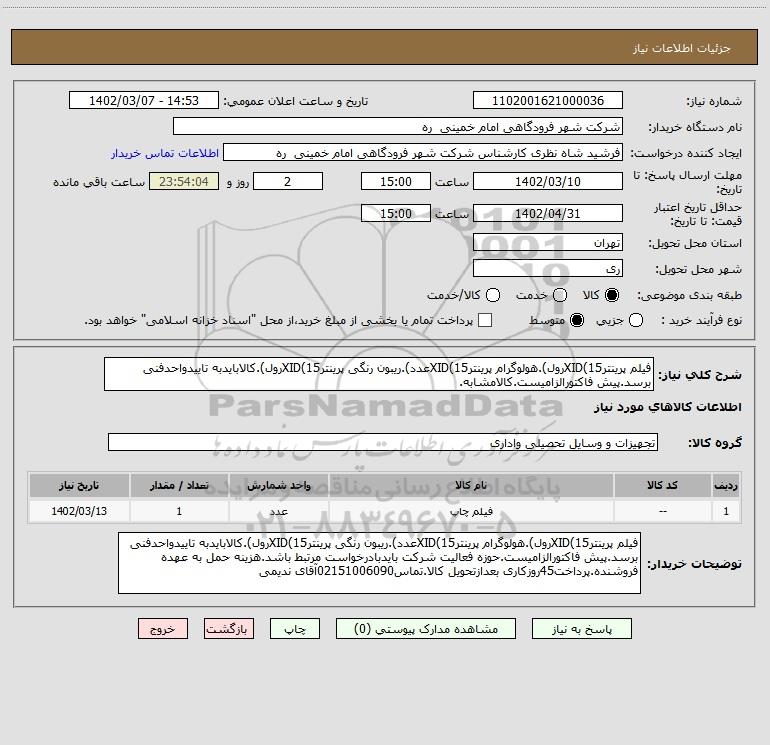This screenshot has height=745, width=770.
Task: Click the توضیحات خریدار text area
Action: pos(380,563)
